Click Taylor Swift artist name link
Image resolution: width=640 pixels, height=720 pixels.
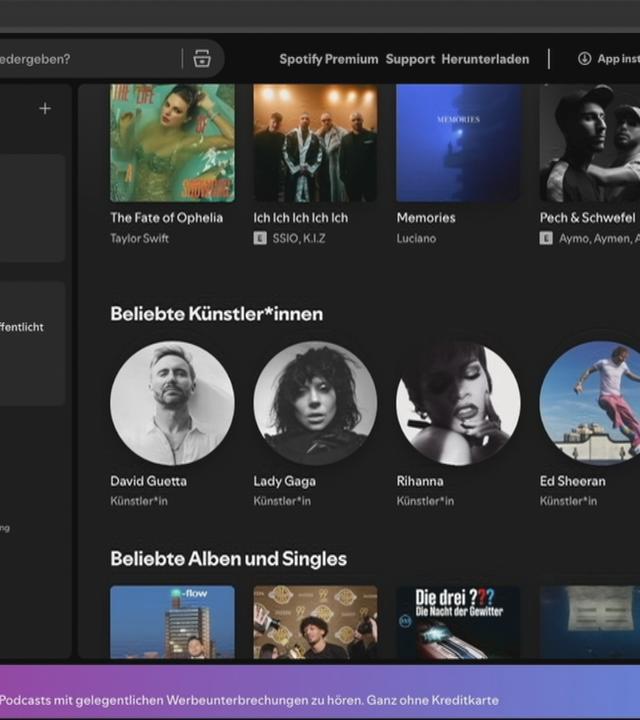(x=139, y=239)
